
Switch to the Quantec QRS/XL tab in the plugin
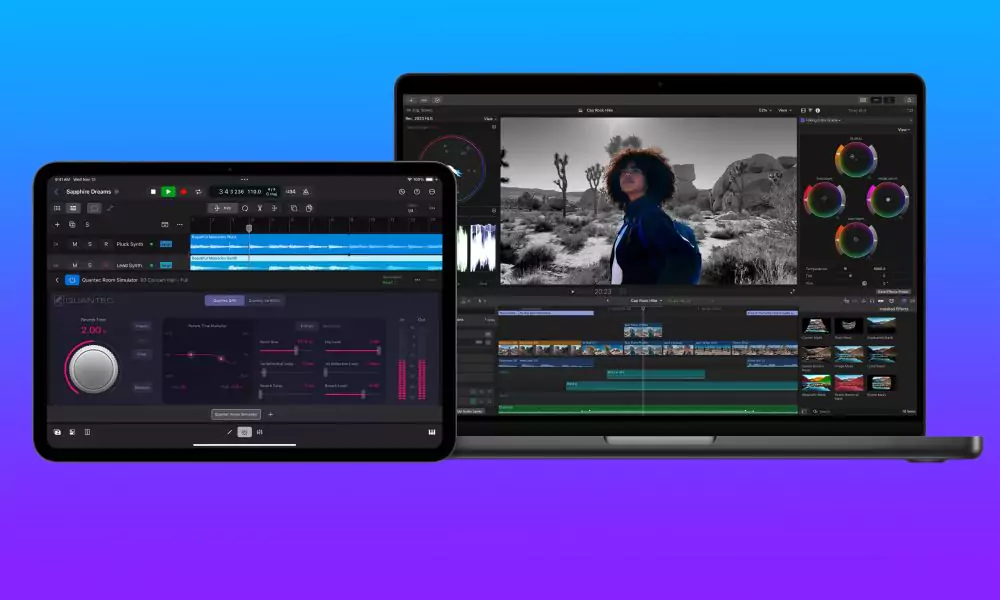(x=263, y=301)
